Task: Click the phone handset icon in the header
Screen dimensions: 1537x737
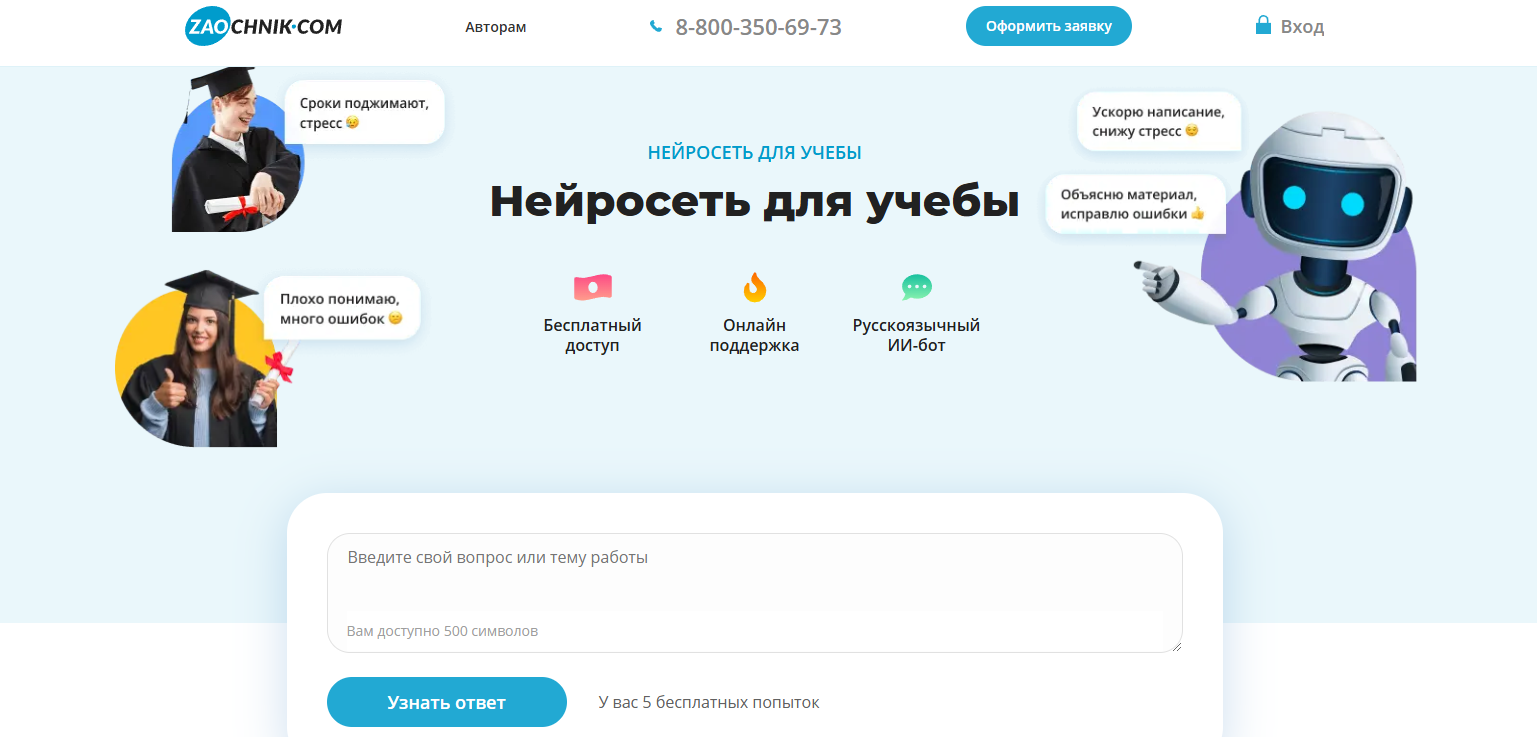Action: coord(656,26)
